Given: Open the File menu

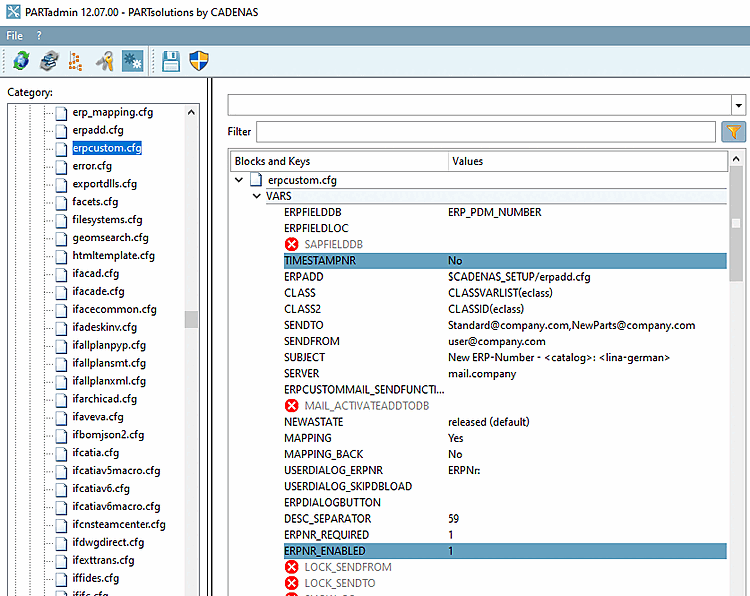Looking at the screenshot, I should pos(15,35).
